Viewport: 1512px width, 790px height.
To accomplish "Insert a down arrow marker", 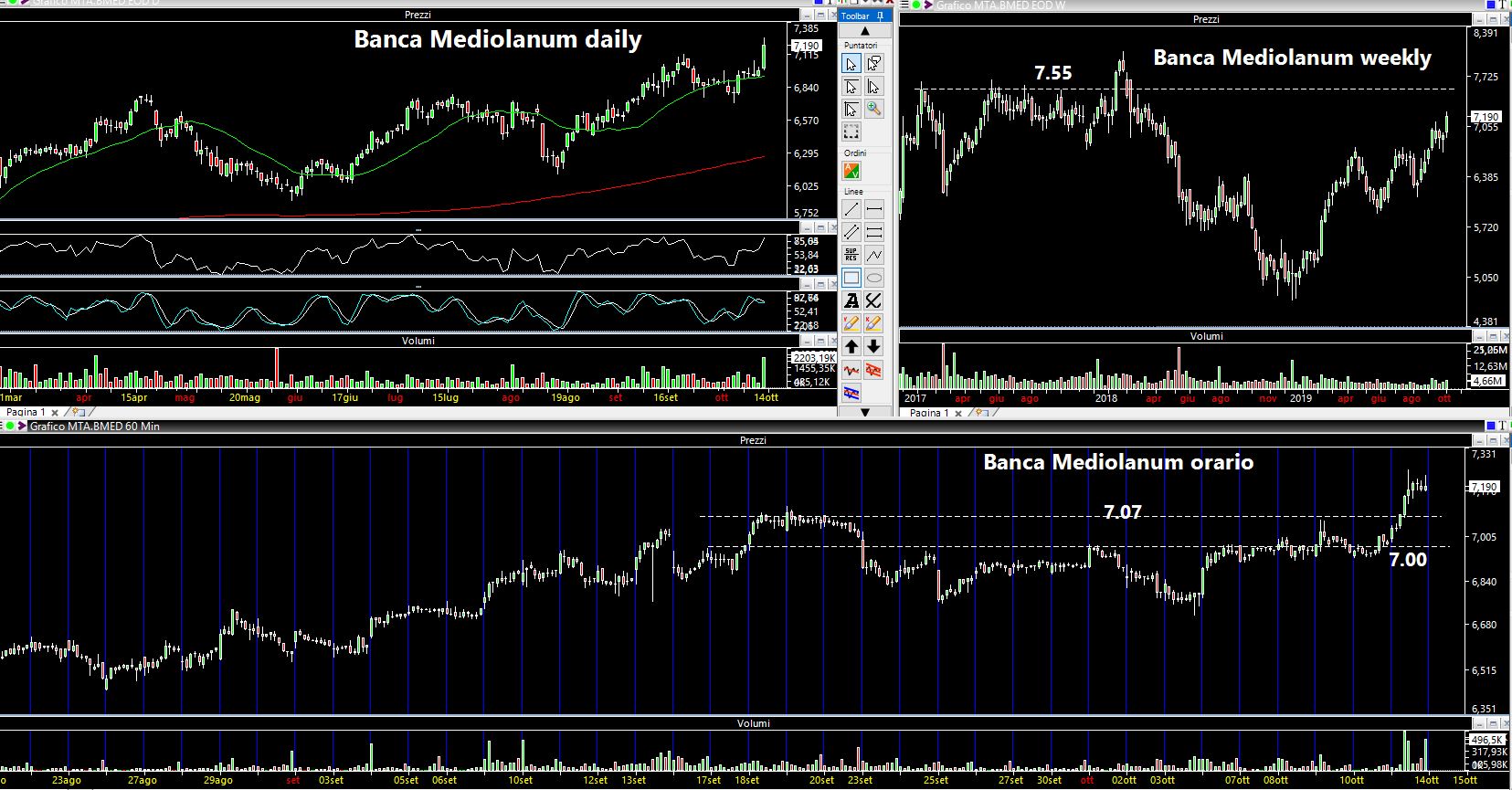I will 874,346.
